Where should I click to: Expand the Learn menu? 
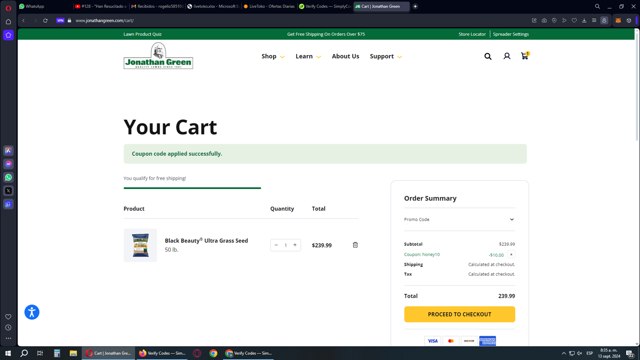pos(308,56)
